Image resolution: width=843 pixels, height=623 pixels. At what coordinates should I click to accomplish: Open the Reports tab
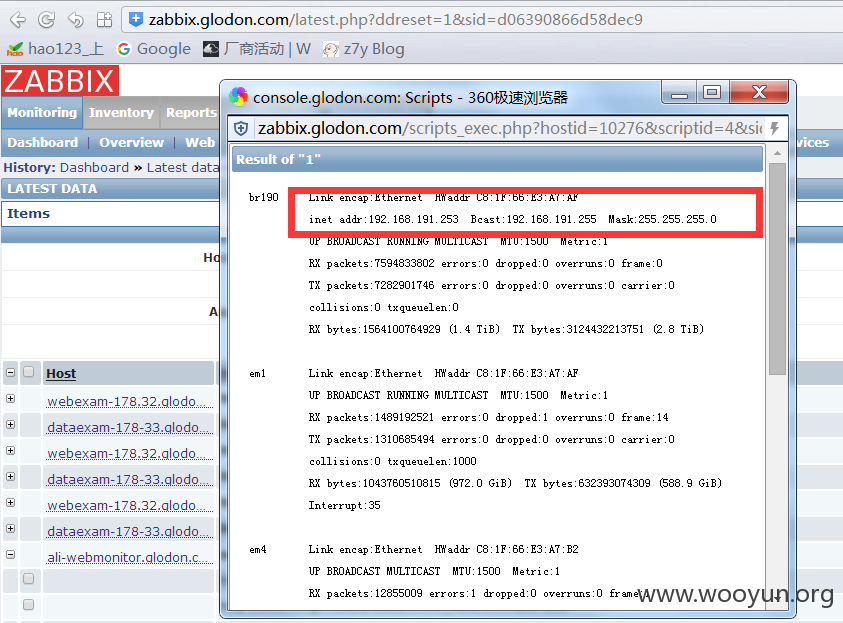[x=190, y=112]
